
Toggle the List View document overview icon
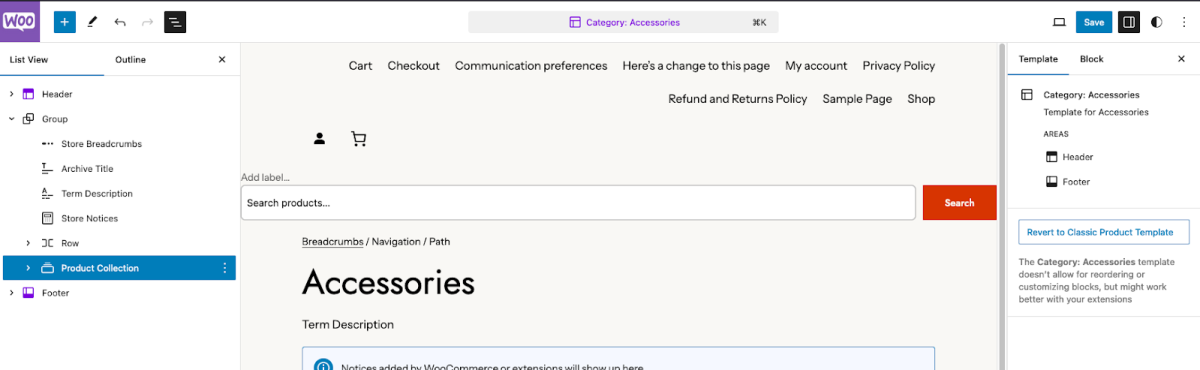175,22
